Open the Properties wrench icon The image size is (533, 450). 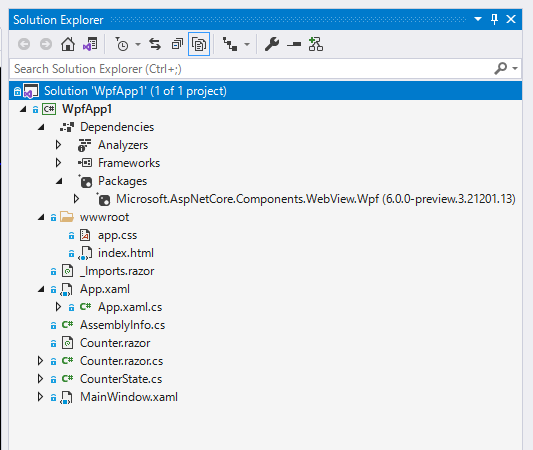272,45
